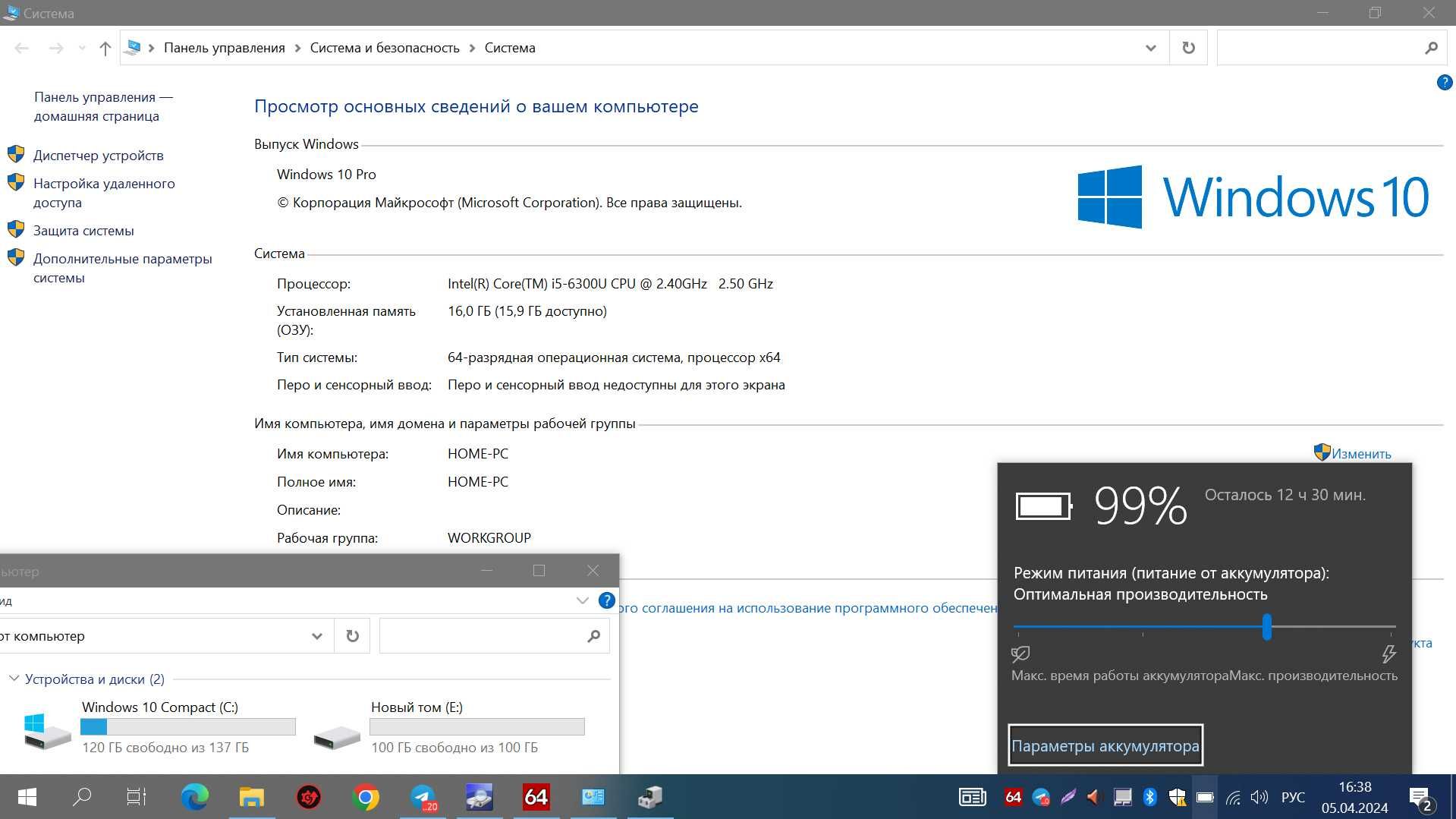
Task: Open the disk info app on the taskbar
Action: [480, 797]
